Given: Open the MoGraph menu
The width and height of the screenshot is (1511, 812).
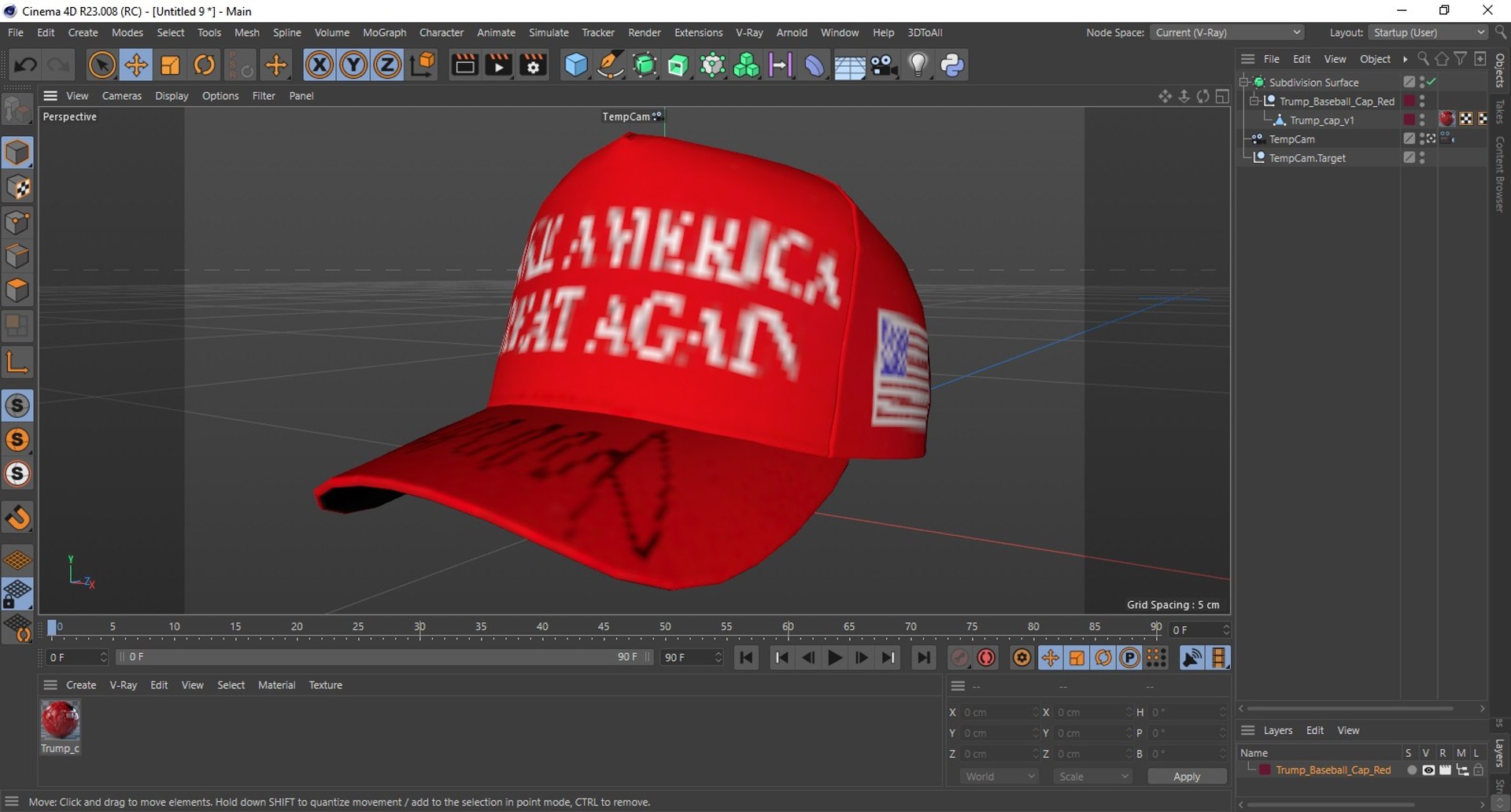Looking at the screenshot, I should coord(384,32).
